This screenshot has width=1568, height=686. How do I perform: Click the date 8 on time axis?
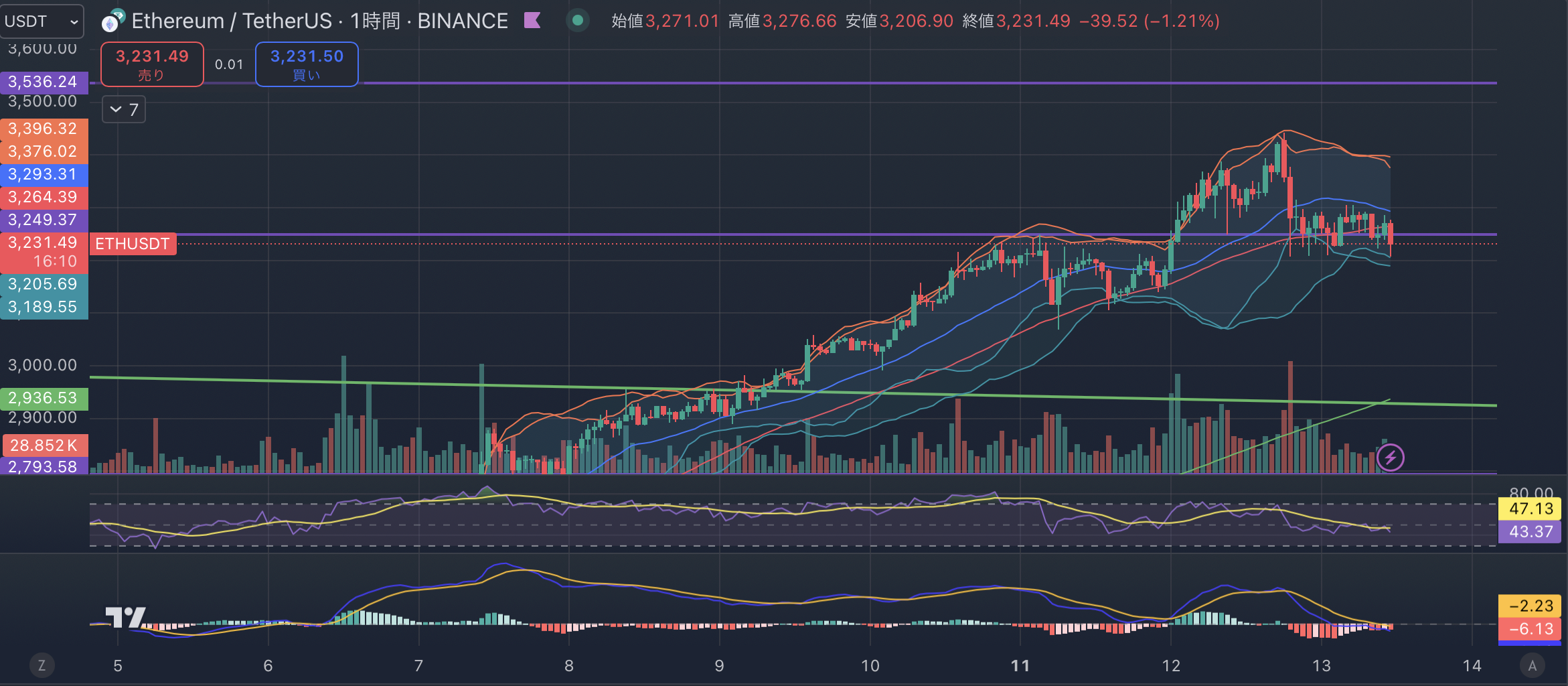point(569,665)
